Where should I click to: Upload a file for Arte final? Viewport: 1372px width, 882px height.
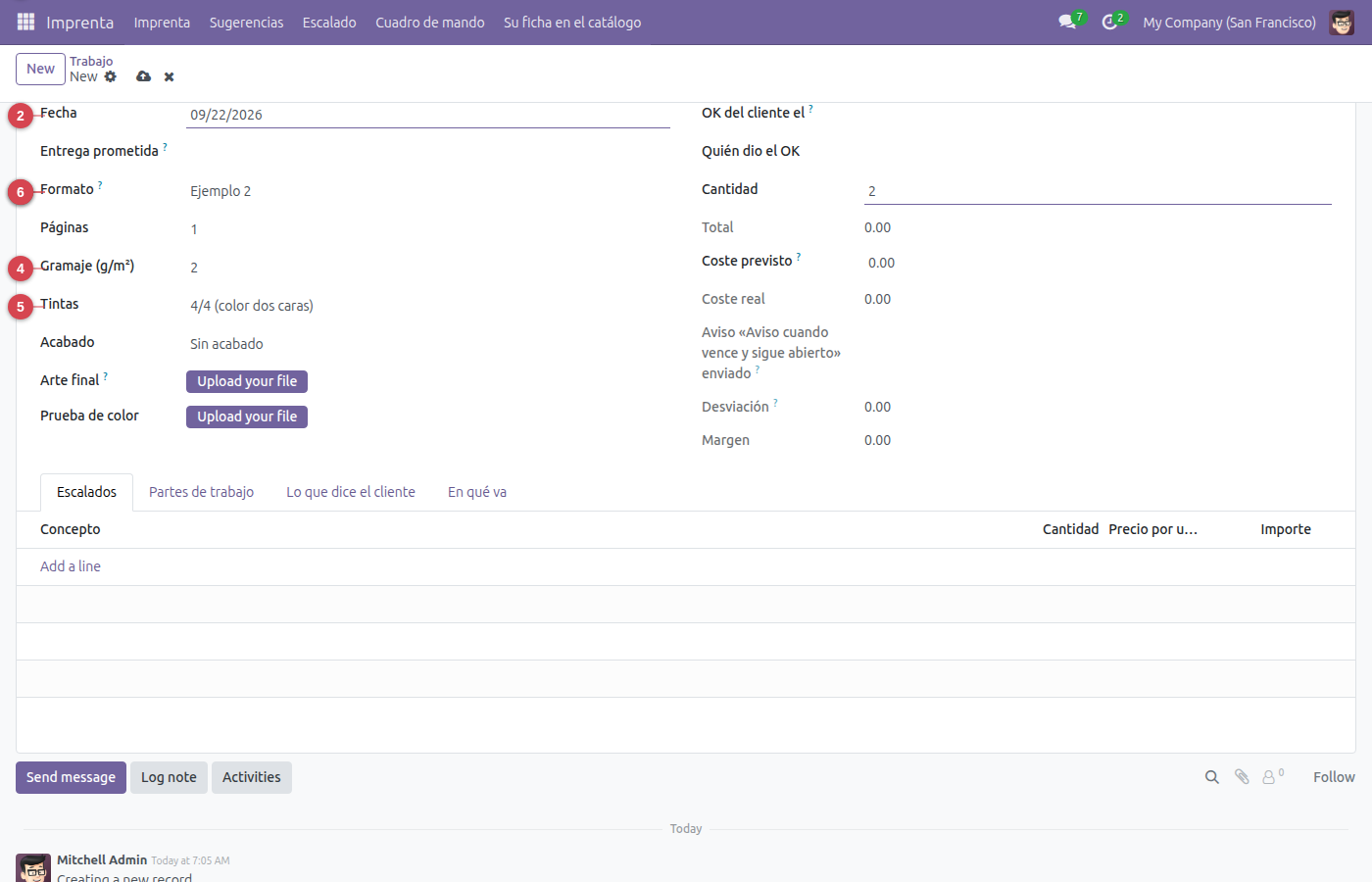point(247,381)
